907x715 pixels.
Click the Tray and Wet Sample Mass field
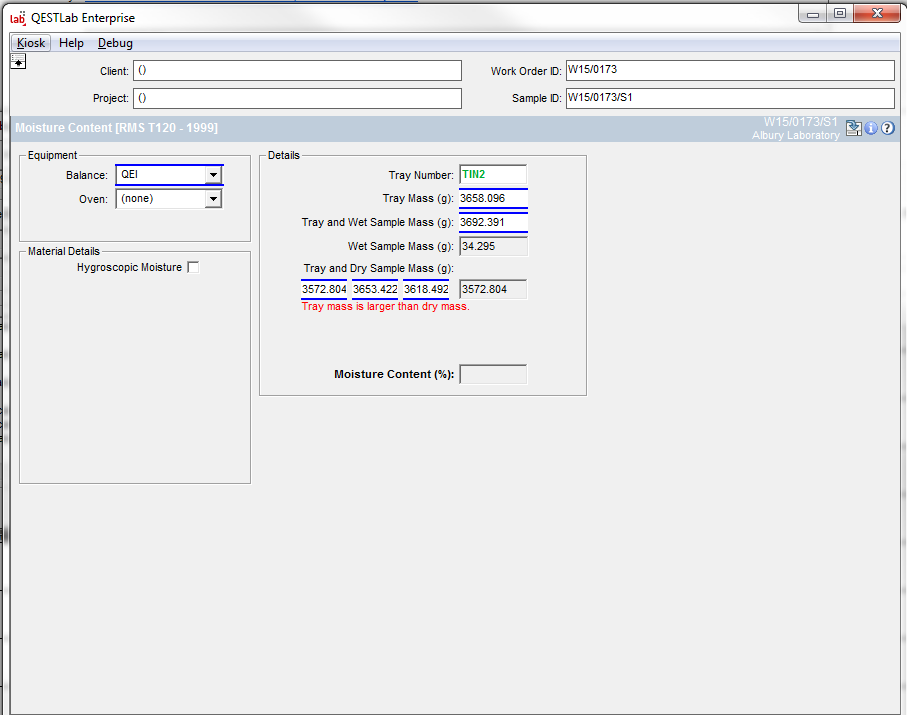tap(492, 222)
